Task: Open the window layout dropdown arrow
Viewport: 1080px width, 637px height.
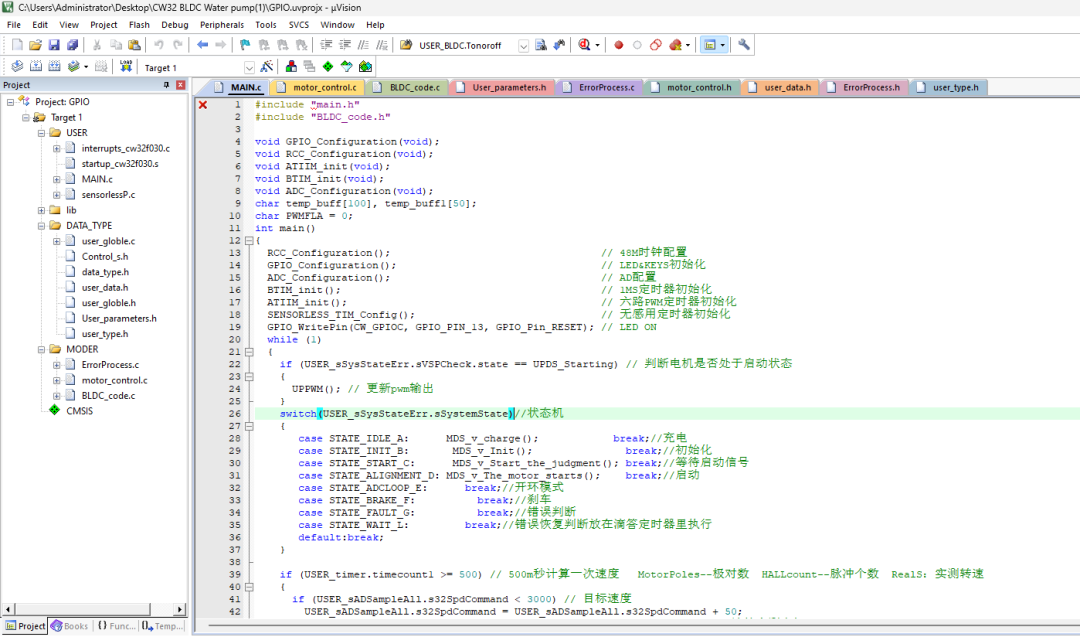Action: [x=723, y=45]
